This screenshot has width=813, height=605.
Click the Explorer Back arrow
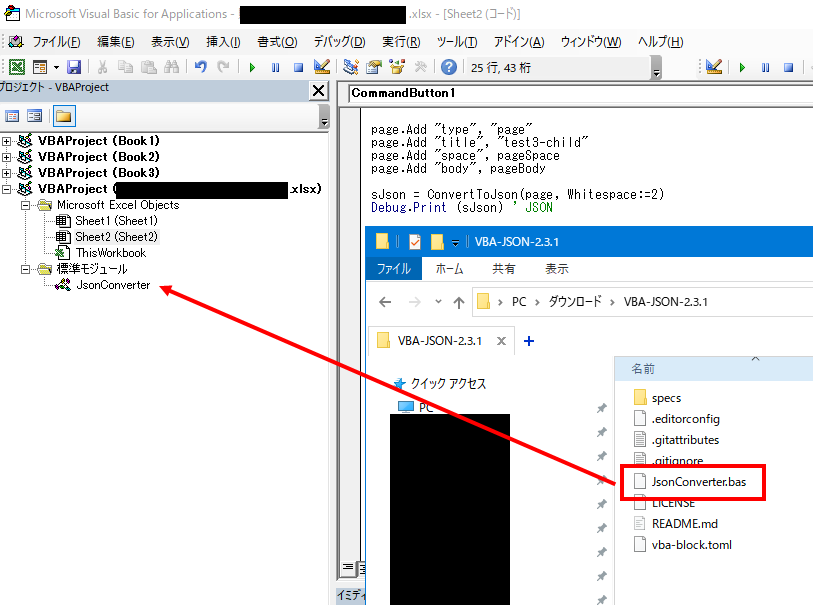385,302
